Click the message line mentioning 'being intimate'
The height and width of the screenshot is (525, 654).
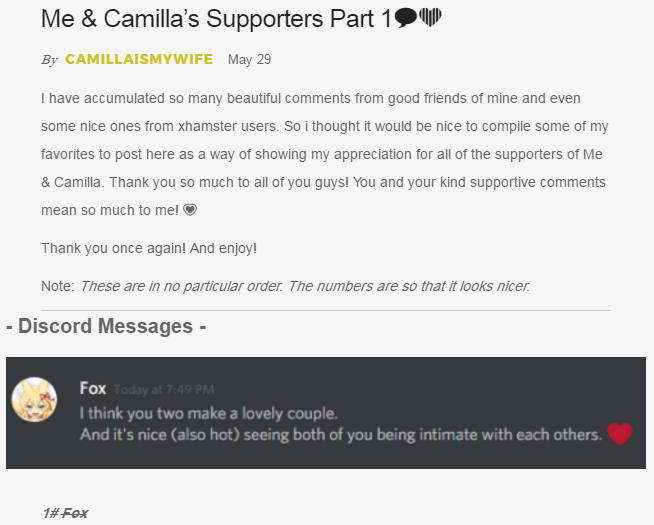point(341,435)
